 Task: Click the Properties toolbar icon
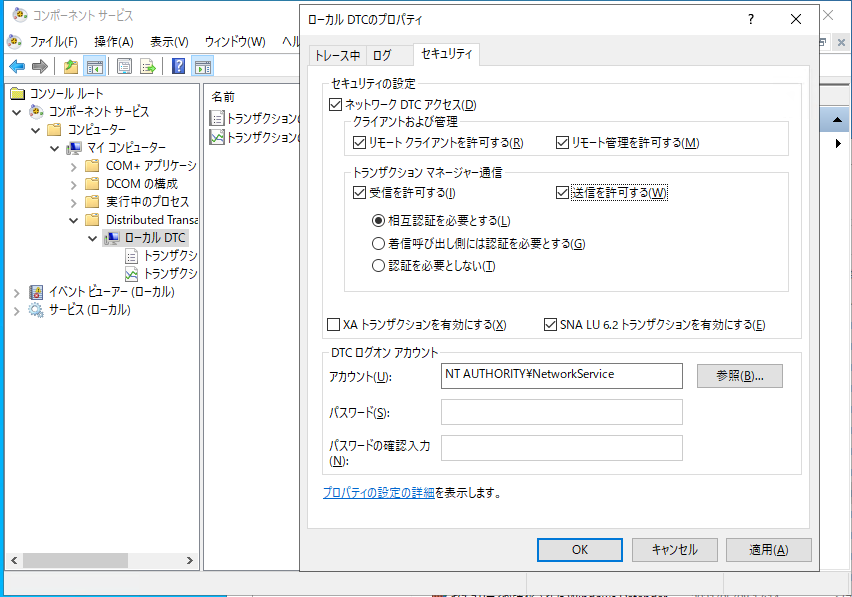[x=124, y=67]
